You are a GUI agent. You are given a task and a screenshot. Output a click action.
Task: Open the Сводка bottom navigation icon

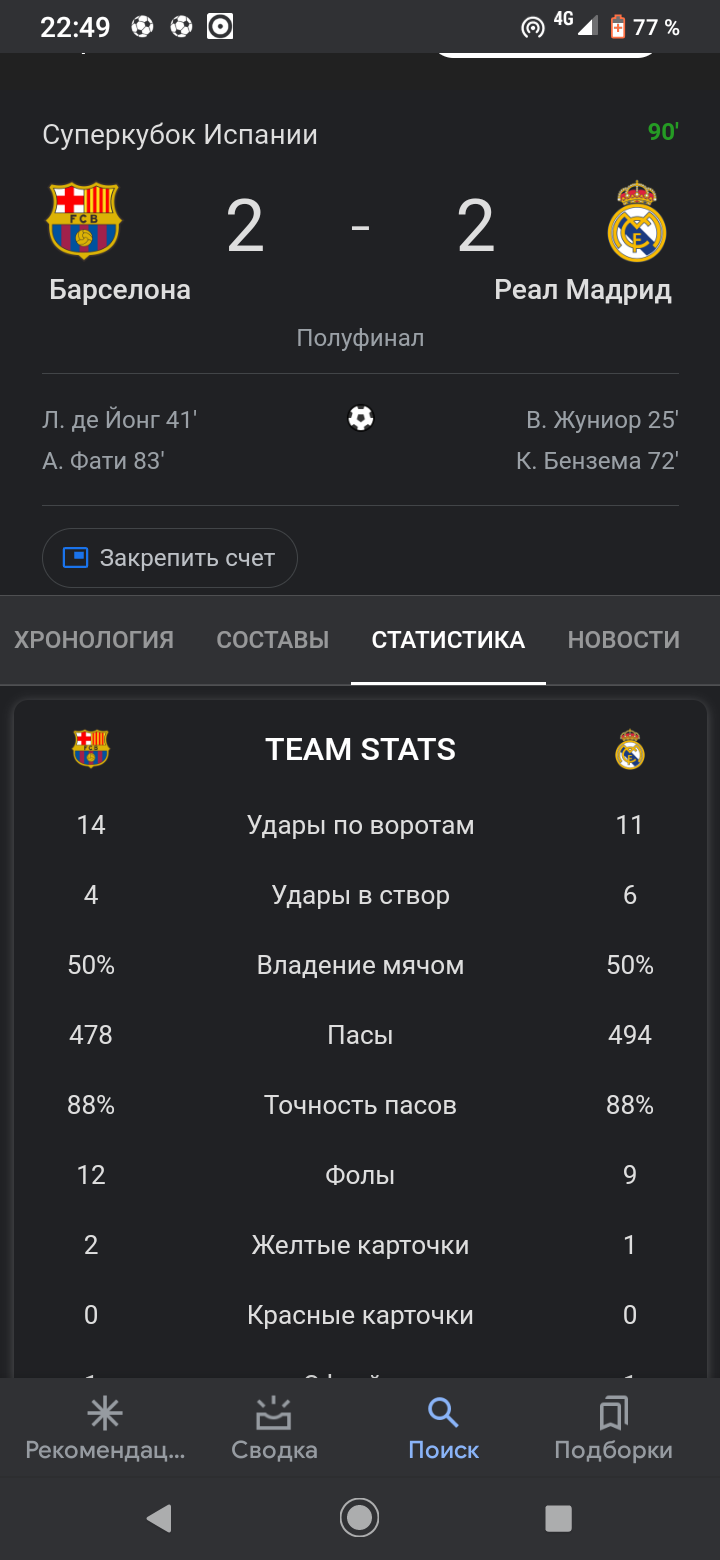pyautogui.click(x=274, y=1413)
